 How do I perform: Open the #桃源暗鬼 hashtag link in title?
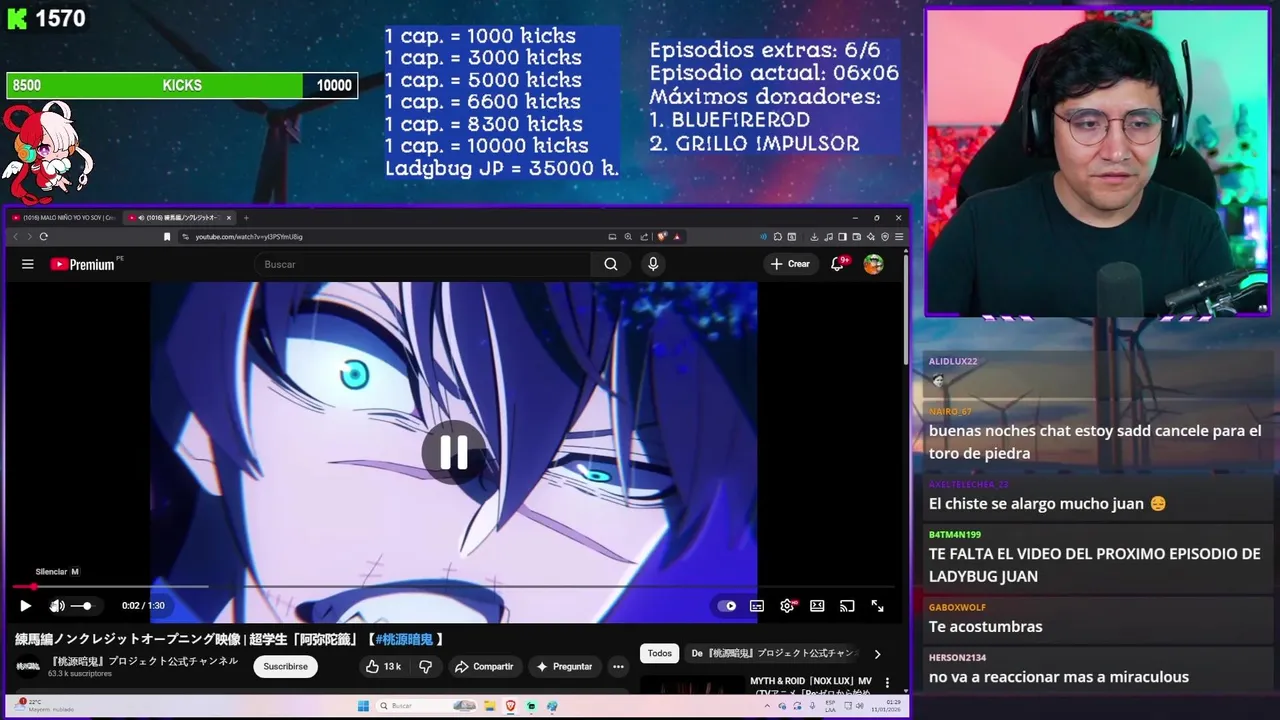pyautogui.click(x=404, y=639)
